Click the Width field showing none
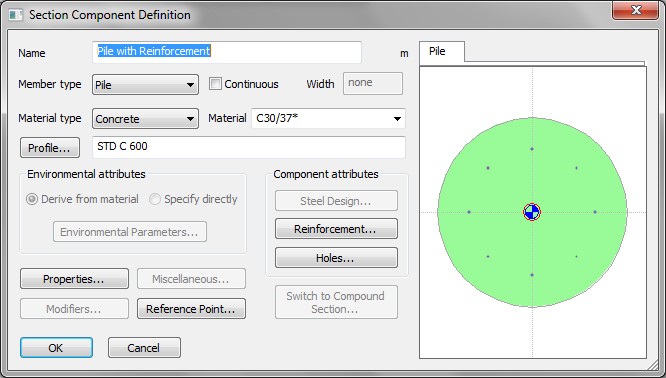 373,83
